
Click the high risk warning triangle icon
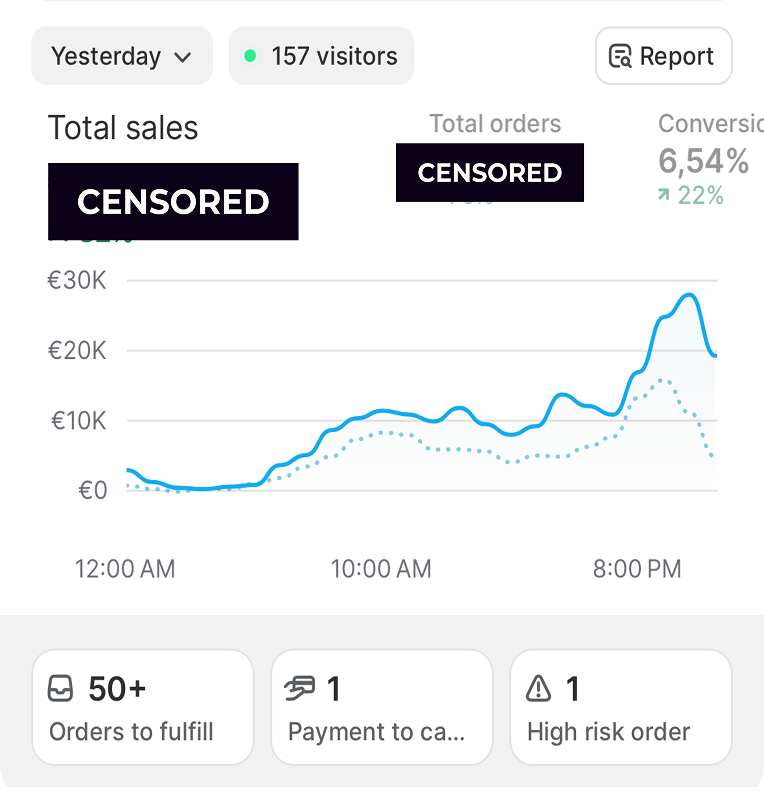[x=539, y=689]
